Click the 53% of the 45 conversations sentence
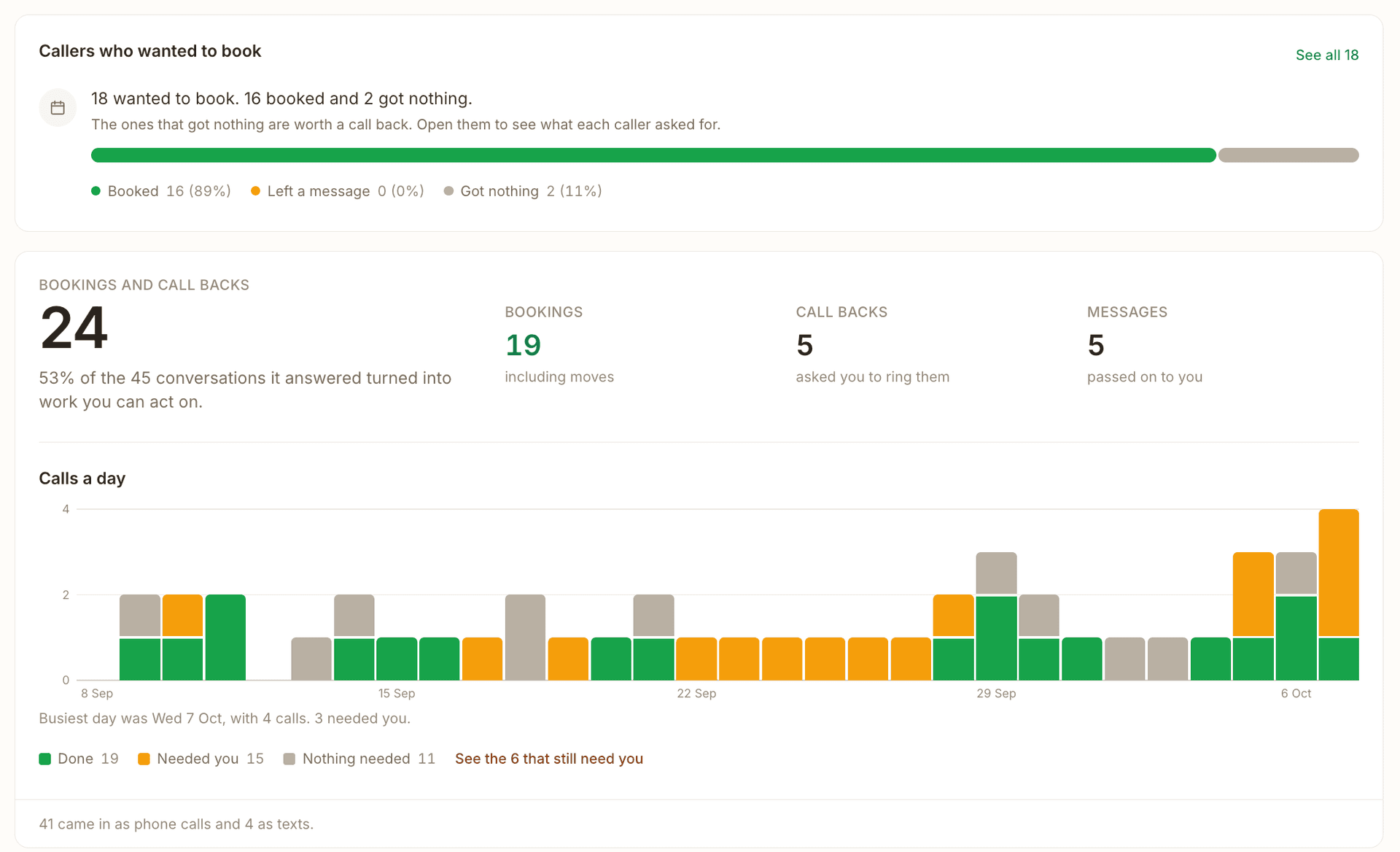Viewport: 1400px width, 852px height. [x=245, y=390]
